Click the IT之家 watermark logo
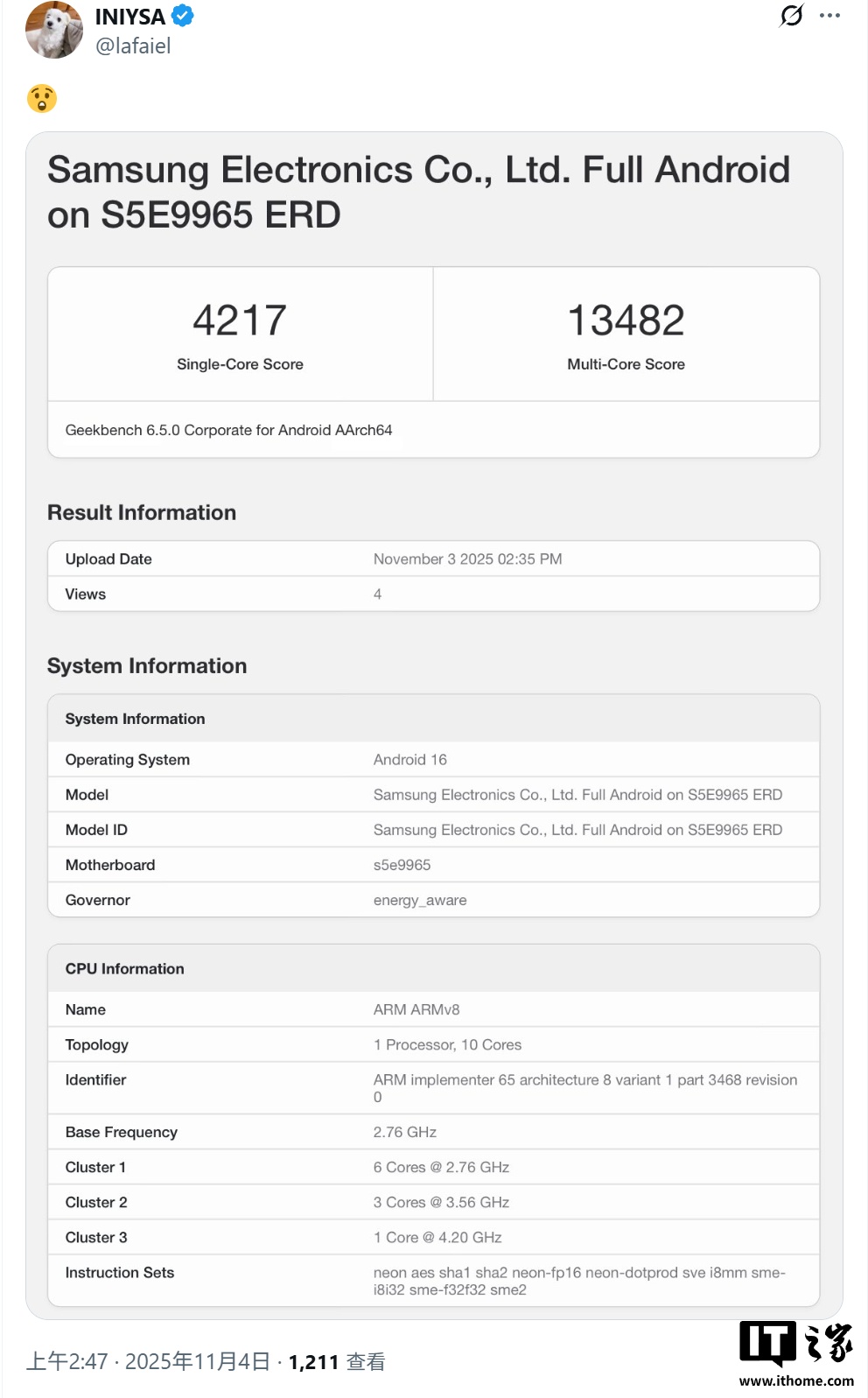The width and height of the screenshot is (868, 1398). click(795, 1344)
